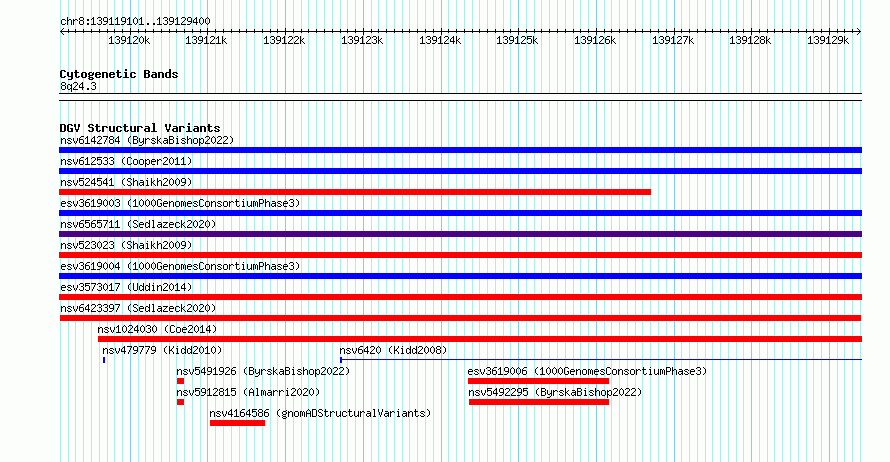Click the small blue marker under nsv479779
Image resolution: width=890 pixels, height=462 pixels.
[104, 360]
